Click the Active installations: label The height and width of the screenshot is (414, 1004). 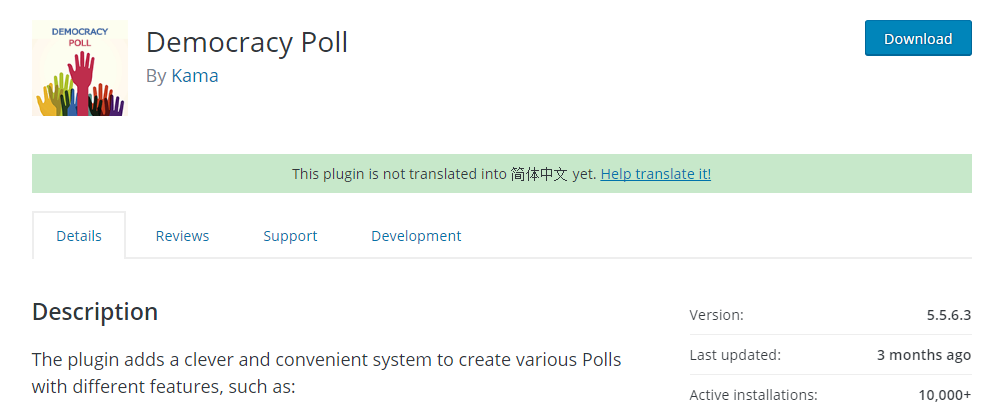[x=754, y=395]
